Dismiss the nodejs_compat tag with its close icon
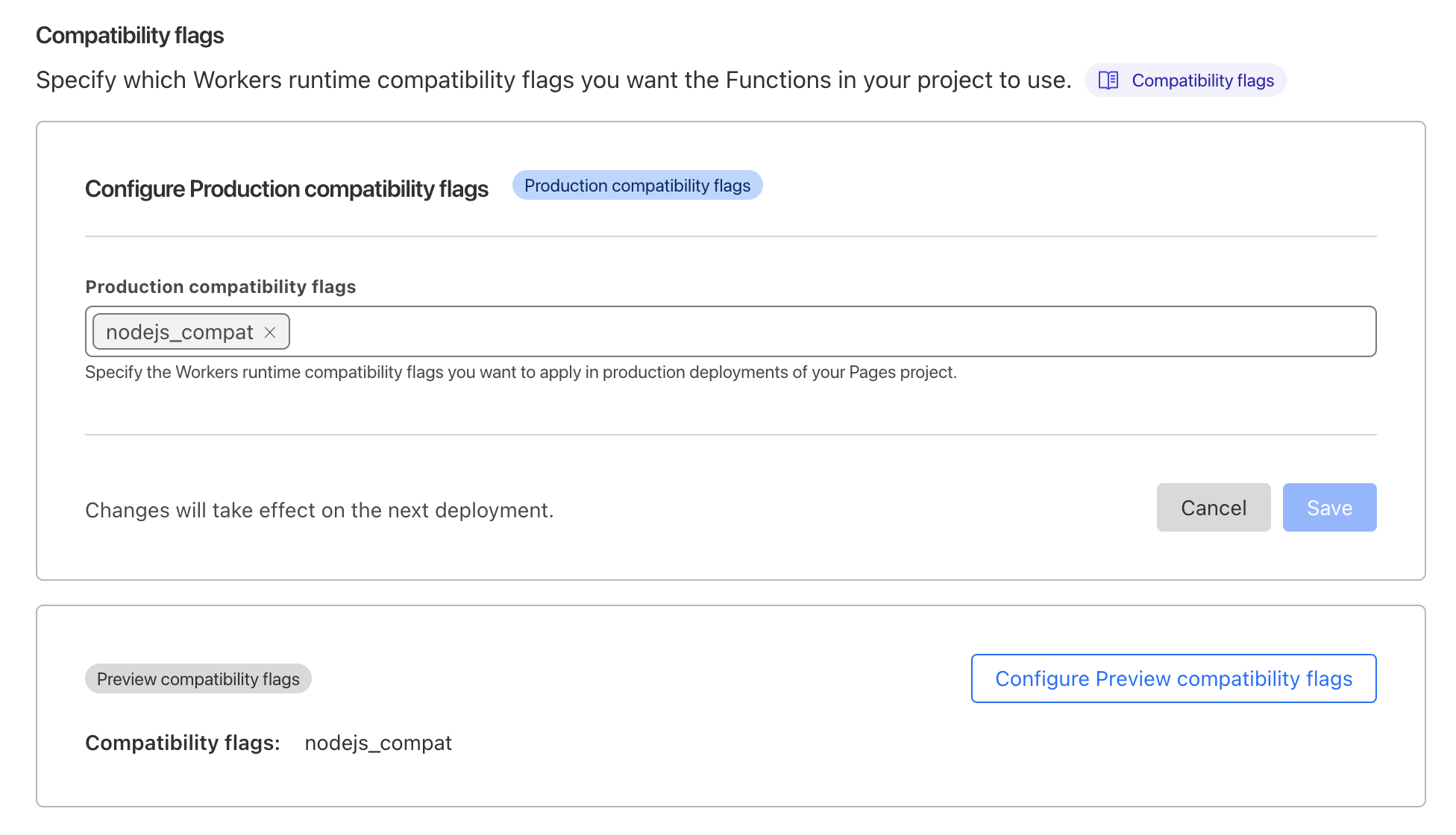Image resolution: width=1456 pixels, height=835 pixels. (x=270, y=332)
